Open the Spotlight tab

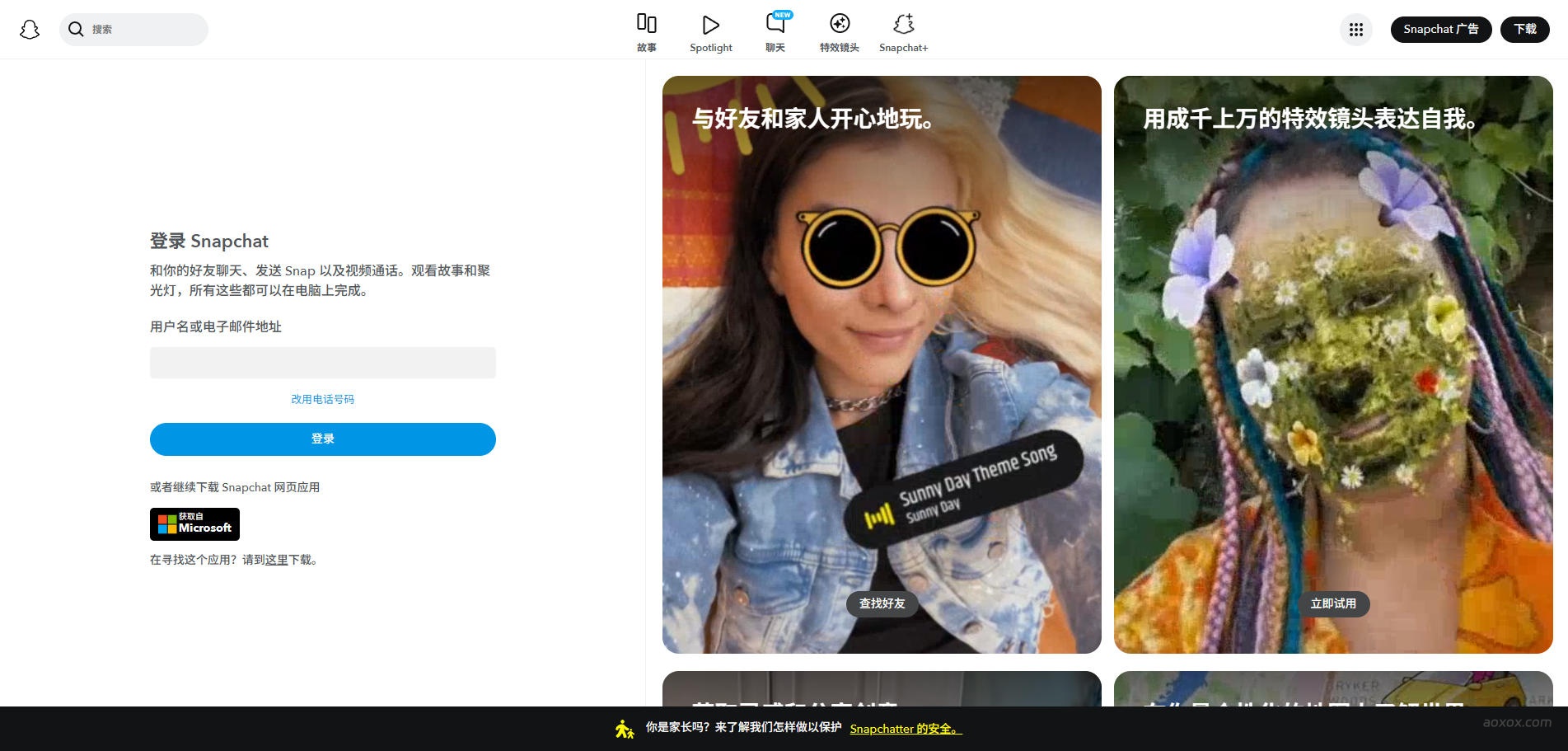coord(711,33)
